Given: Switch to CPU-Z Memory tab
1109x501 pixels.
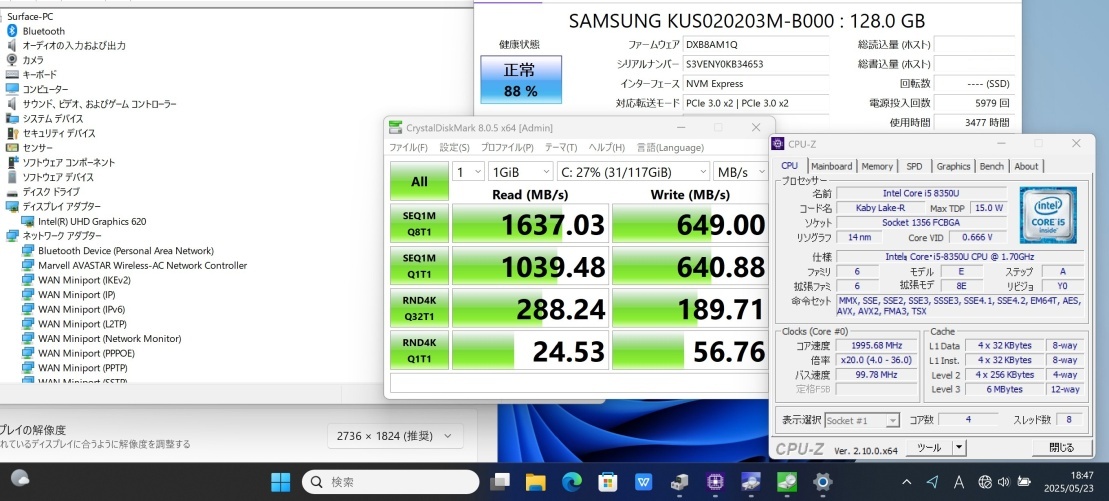Looking at the screenshot, I should click(x=877, y=166).
